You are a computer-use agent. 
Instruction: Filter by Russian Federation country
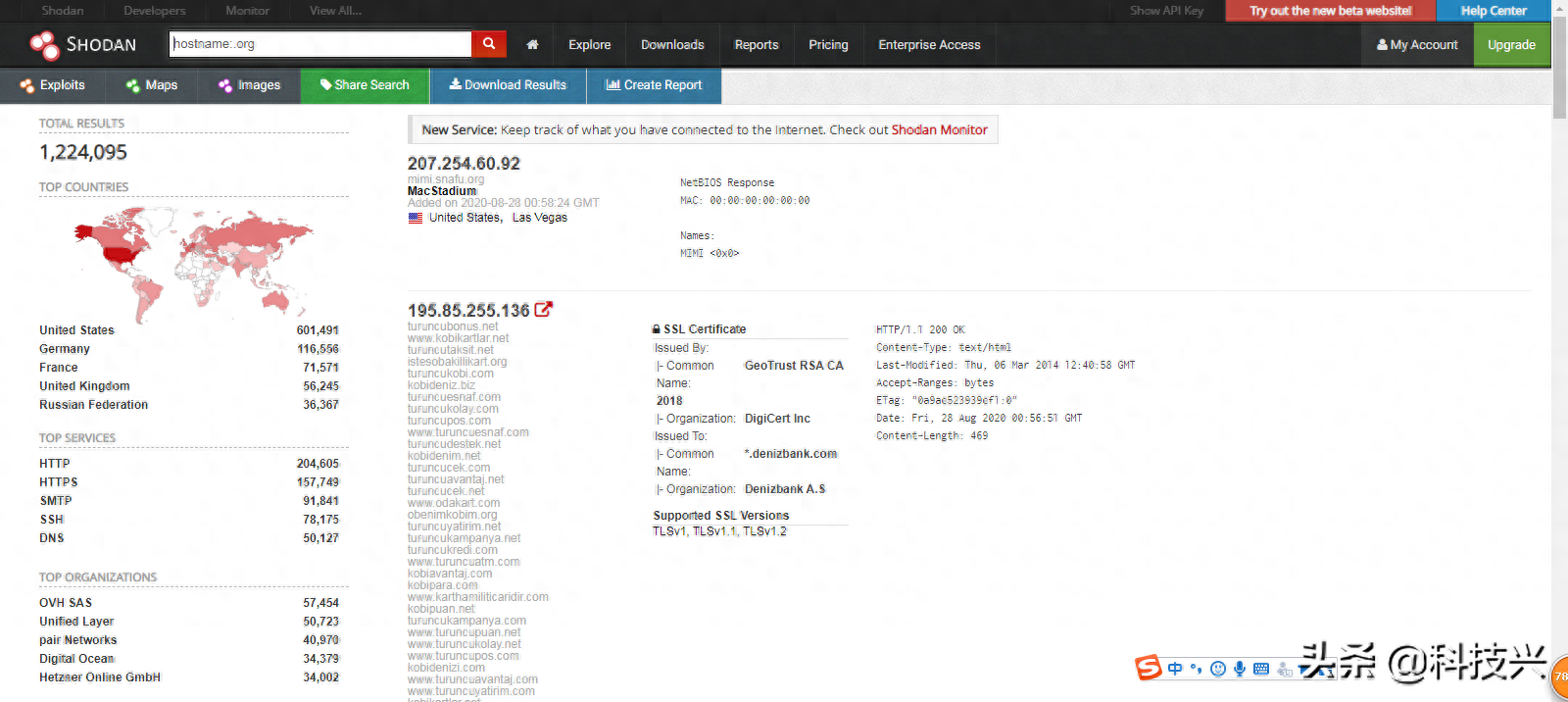coord(94,405)
